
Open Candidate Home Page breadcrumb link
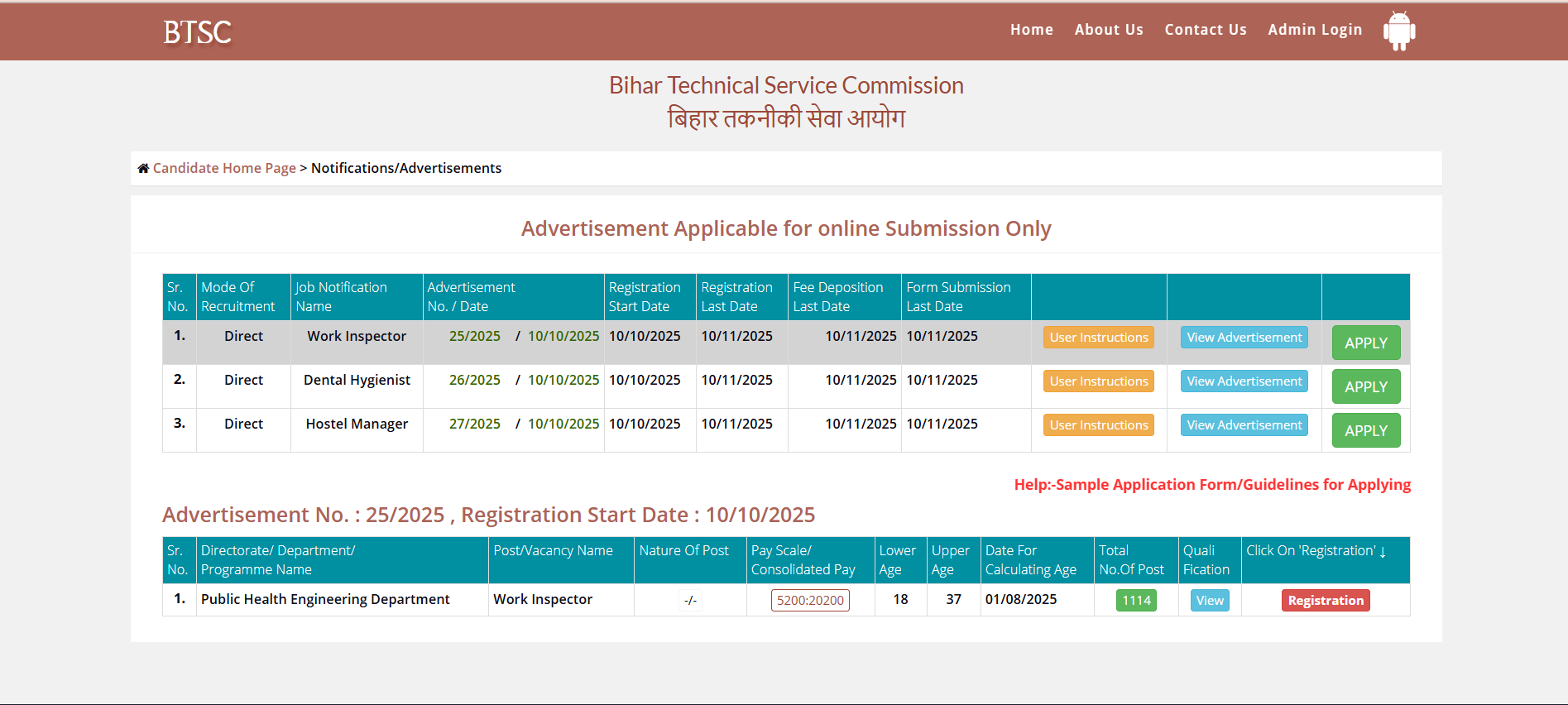223,168
